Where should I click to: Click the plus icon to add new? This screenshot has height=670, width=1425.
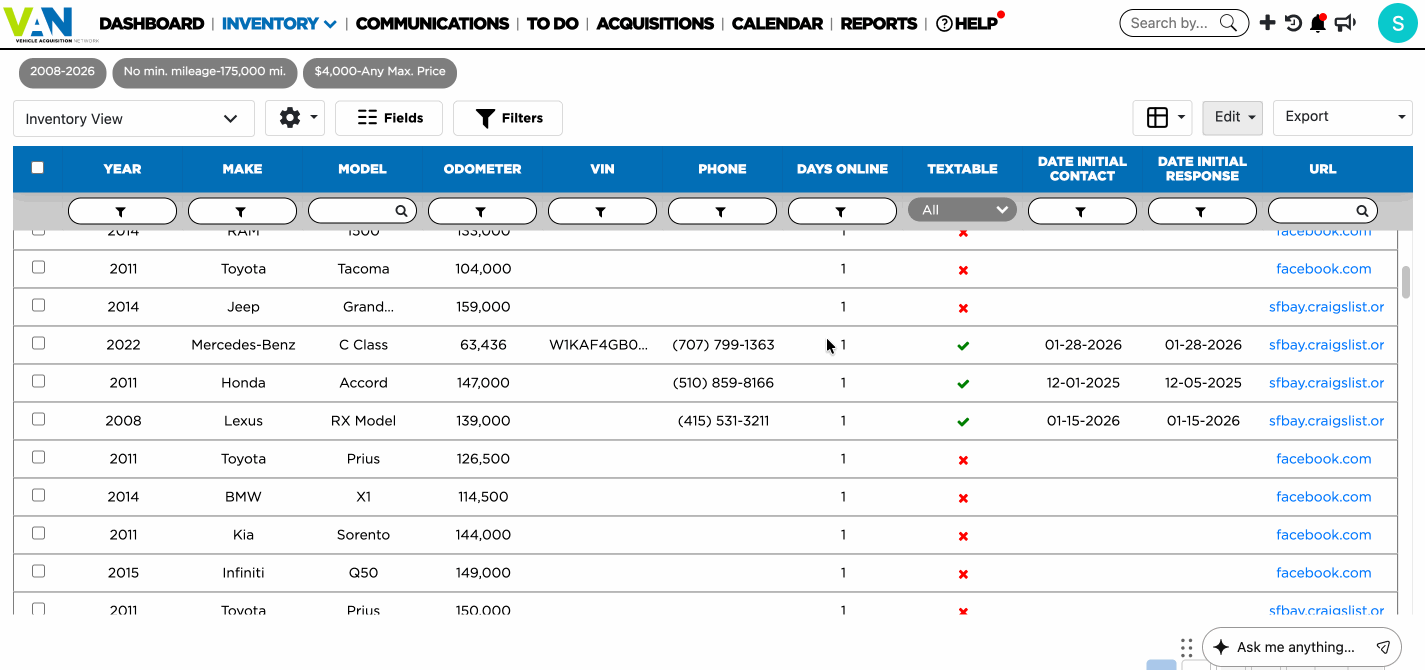(1267, 22)
